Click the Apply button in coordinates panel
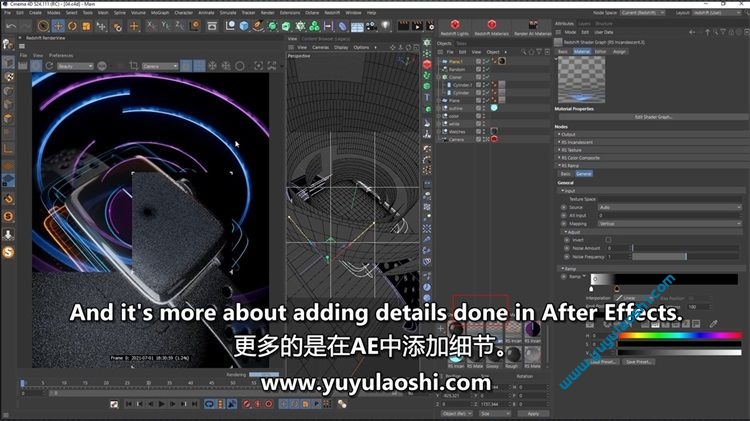This screenshot has width=750, height=421. click(533, 413)
